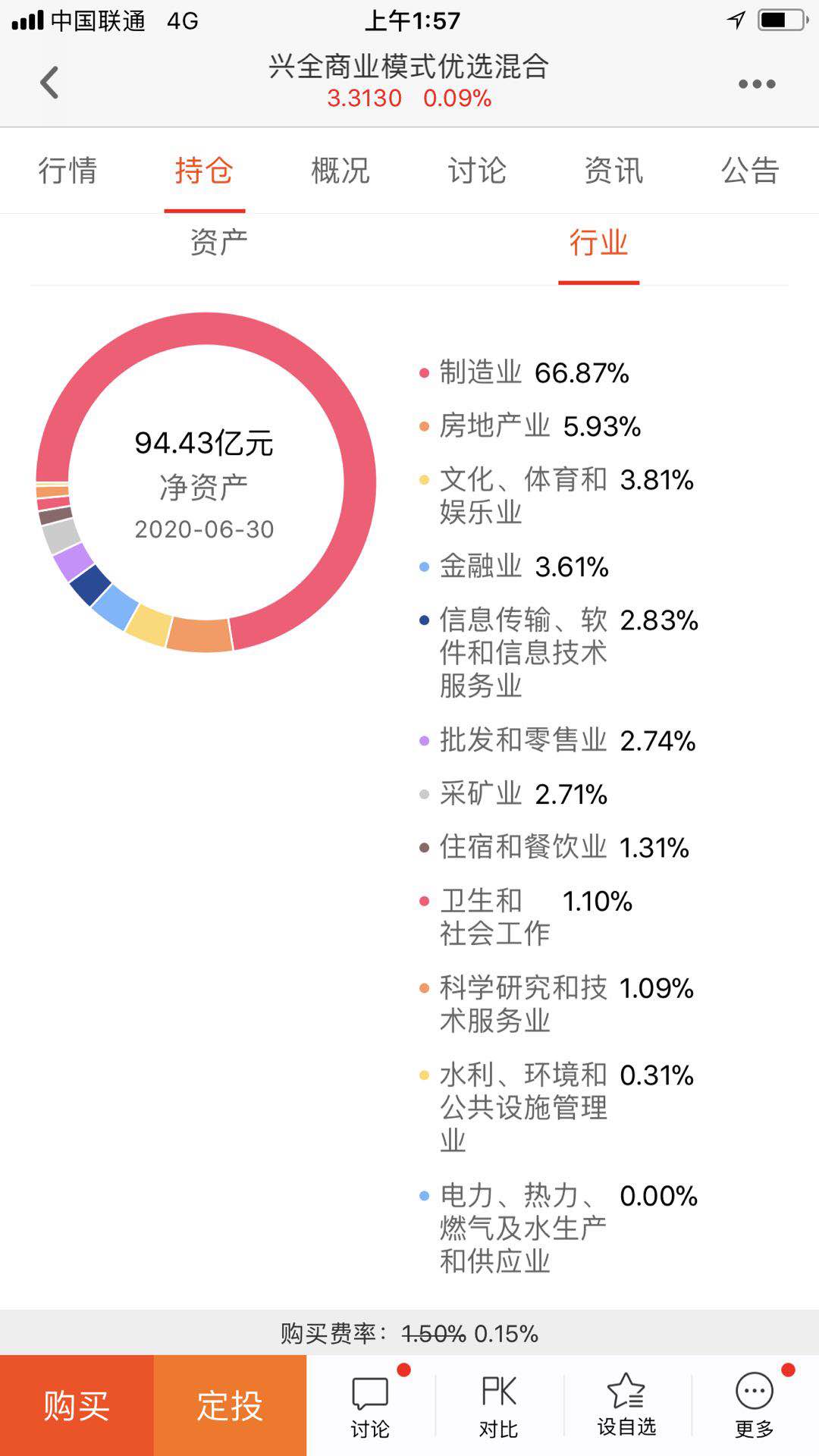Open the 资讯 tab
The width and height of the screenshot is (819, 1456).
click(x=613, y=171)
